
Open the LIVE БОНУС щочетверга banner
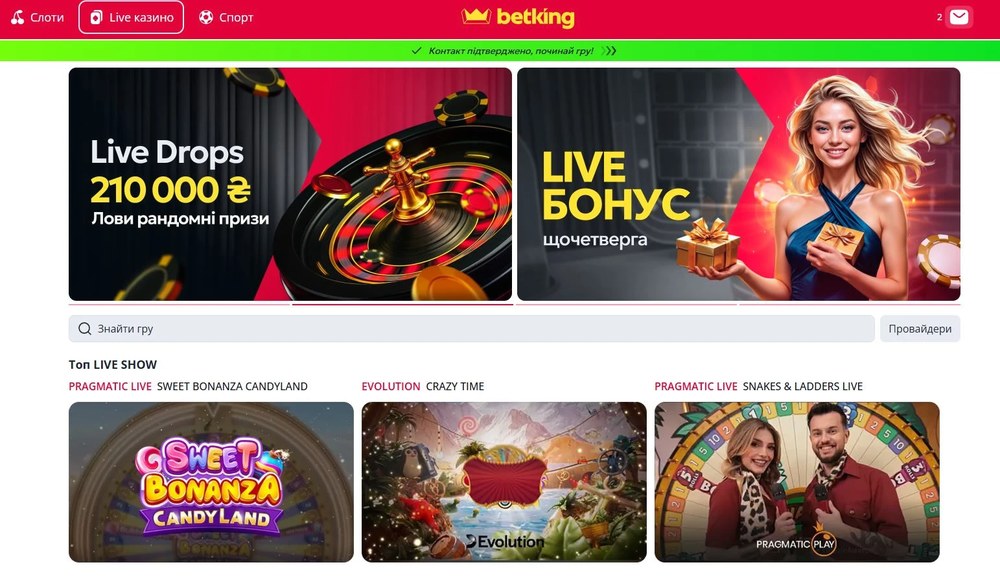[739, 184]
